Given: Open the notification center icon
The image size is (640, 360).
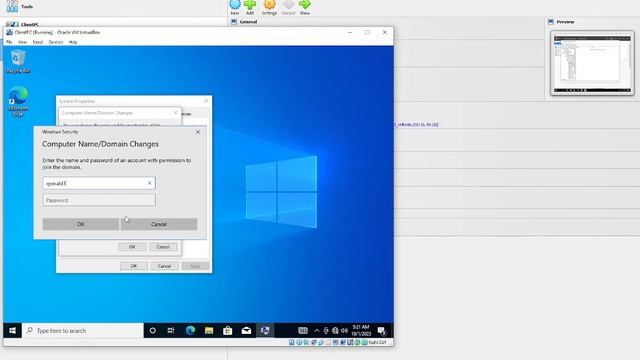Looking at the screenshot, I should 382,331.
